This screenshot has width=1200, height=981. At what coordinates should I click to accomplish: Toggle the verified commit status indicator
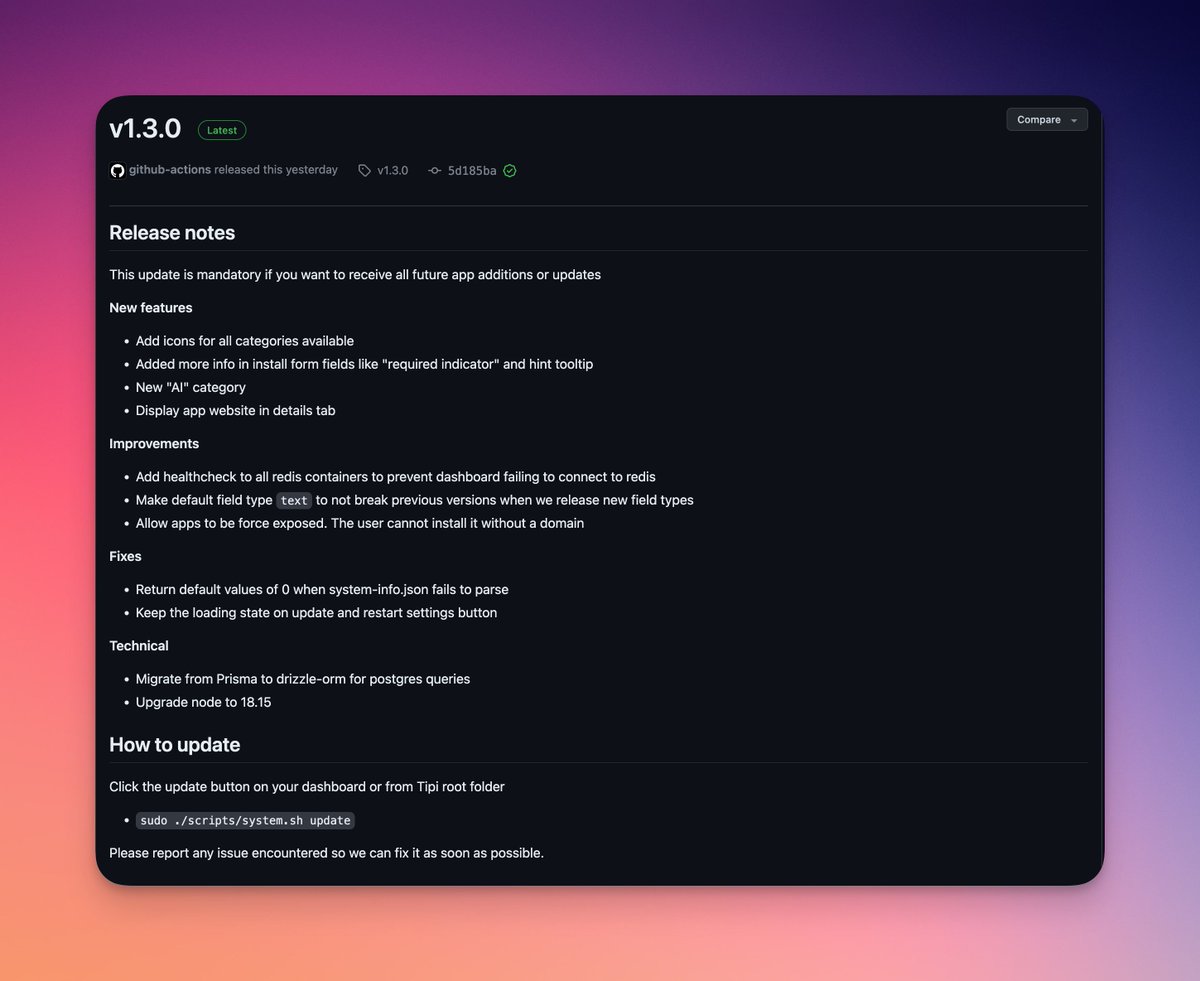[x=509, y=170]
